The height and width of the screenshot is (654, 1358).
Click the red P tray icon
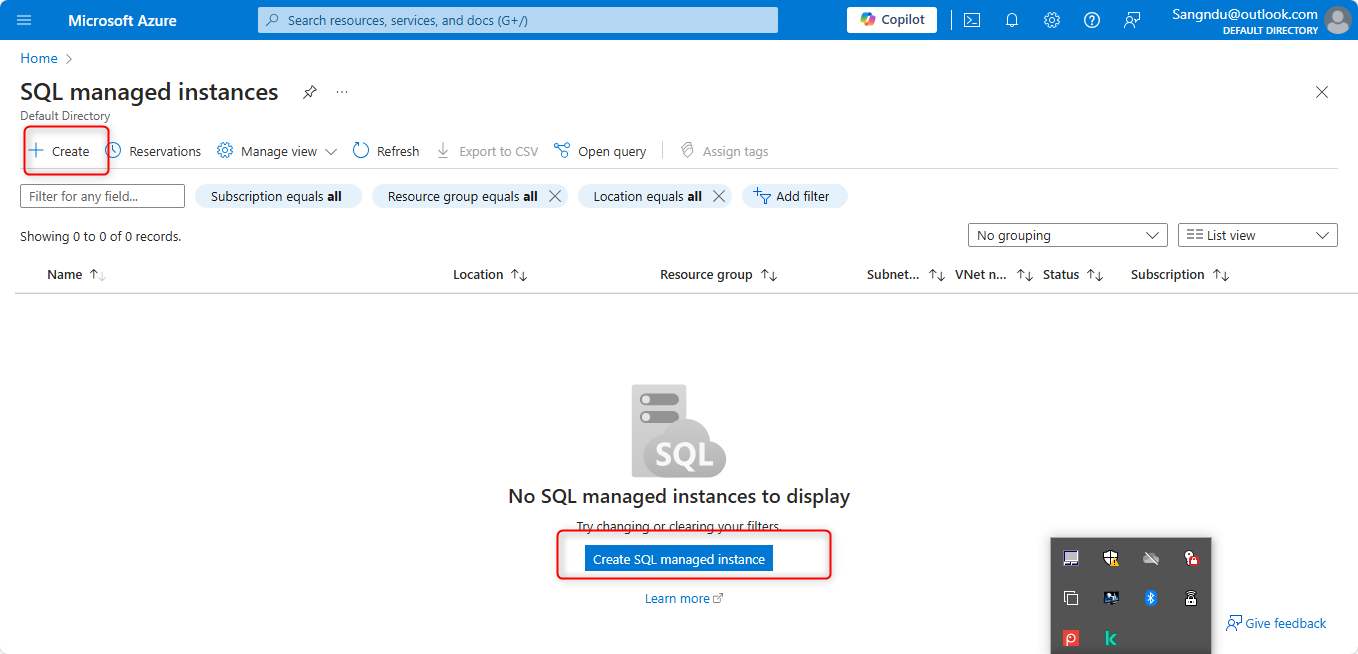[x=1071, y=638]
